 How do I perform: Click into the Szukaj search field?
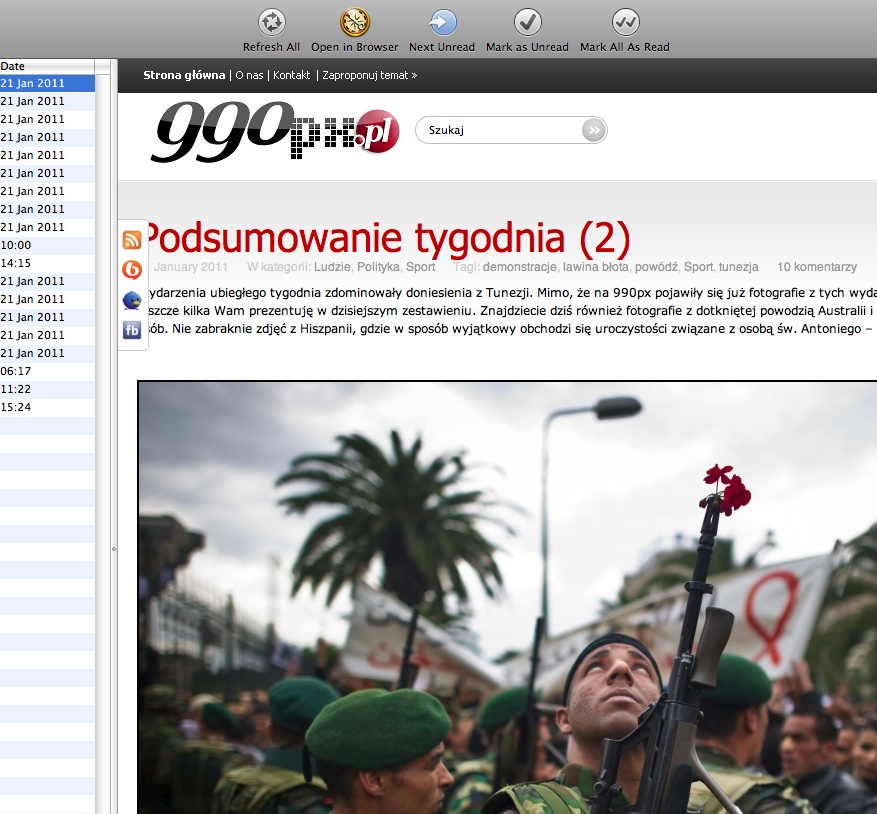point(495,130)
